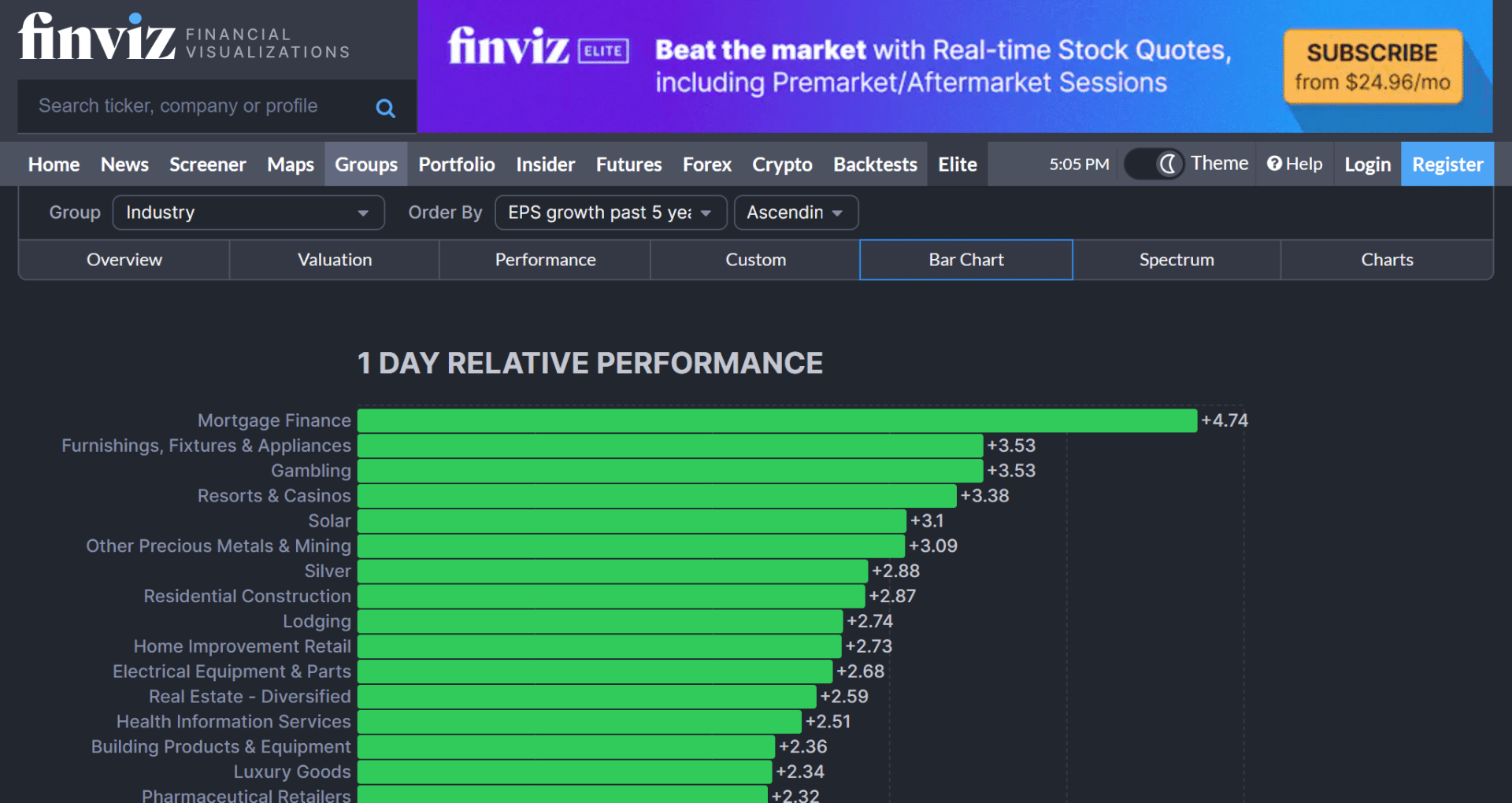The height and width of the screenshot is (803, 1512).
Task: Open the Group Industry dropdown
Action: tap(248, 213)
